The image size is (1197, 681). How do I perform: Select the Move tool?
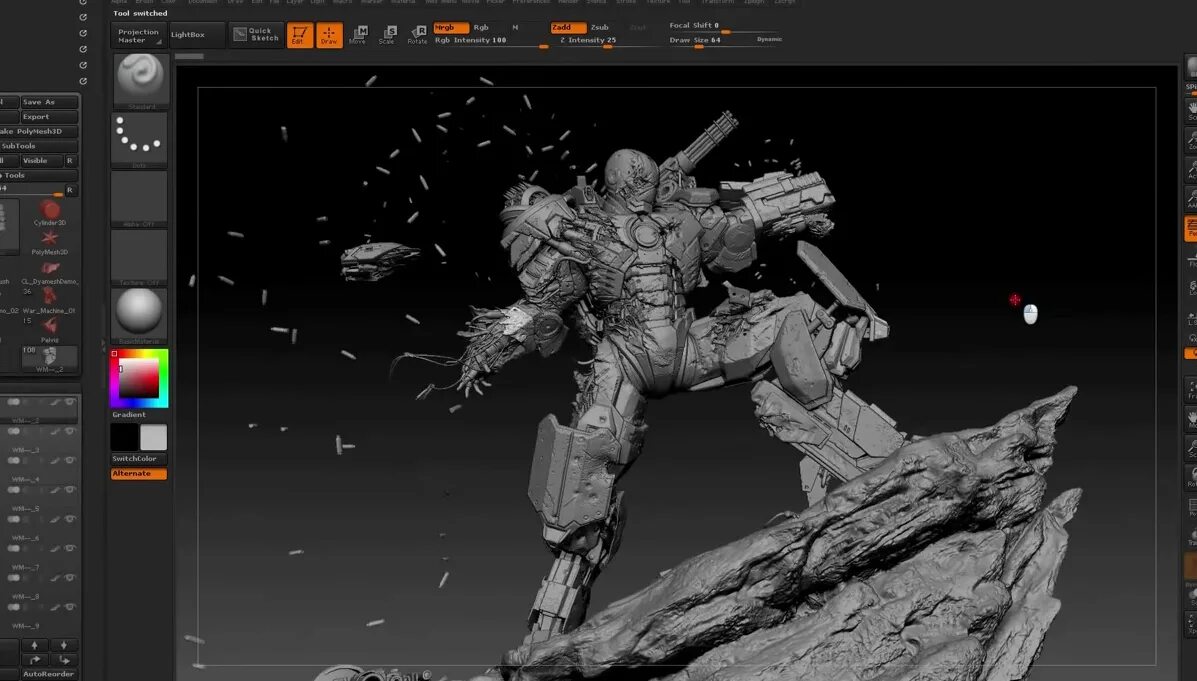click(x=358, y=34)
